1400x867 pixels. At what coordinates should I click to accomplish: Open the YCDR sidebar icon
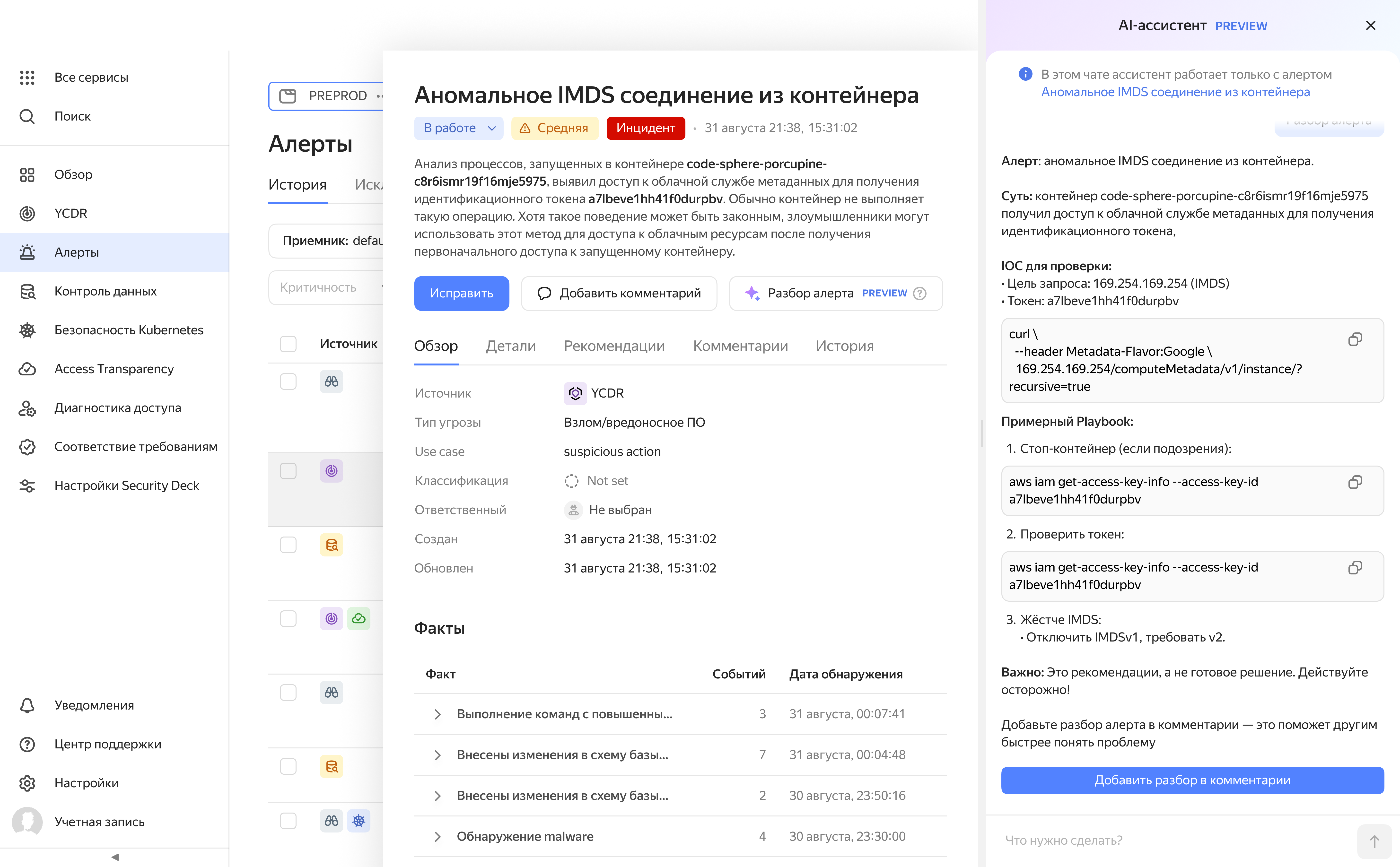[x=27, y=213]
